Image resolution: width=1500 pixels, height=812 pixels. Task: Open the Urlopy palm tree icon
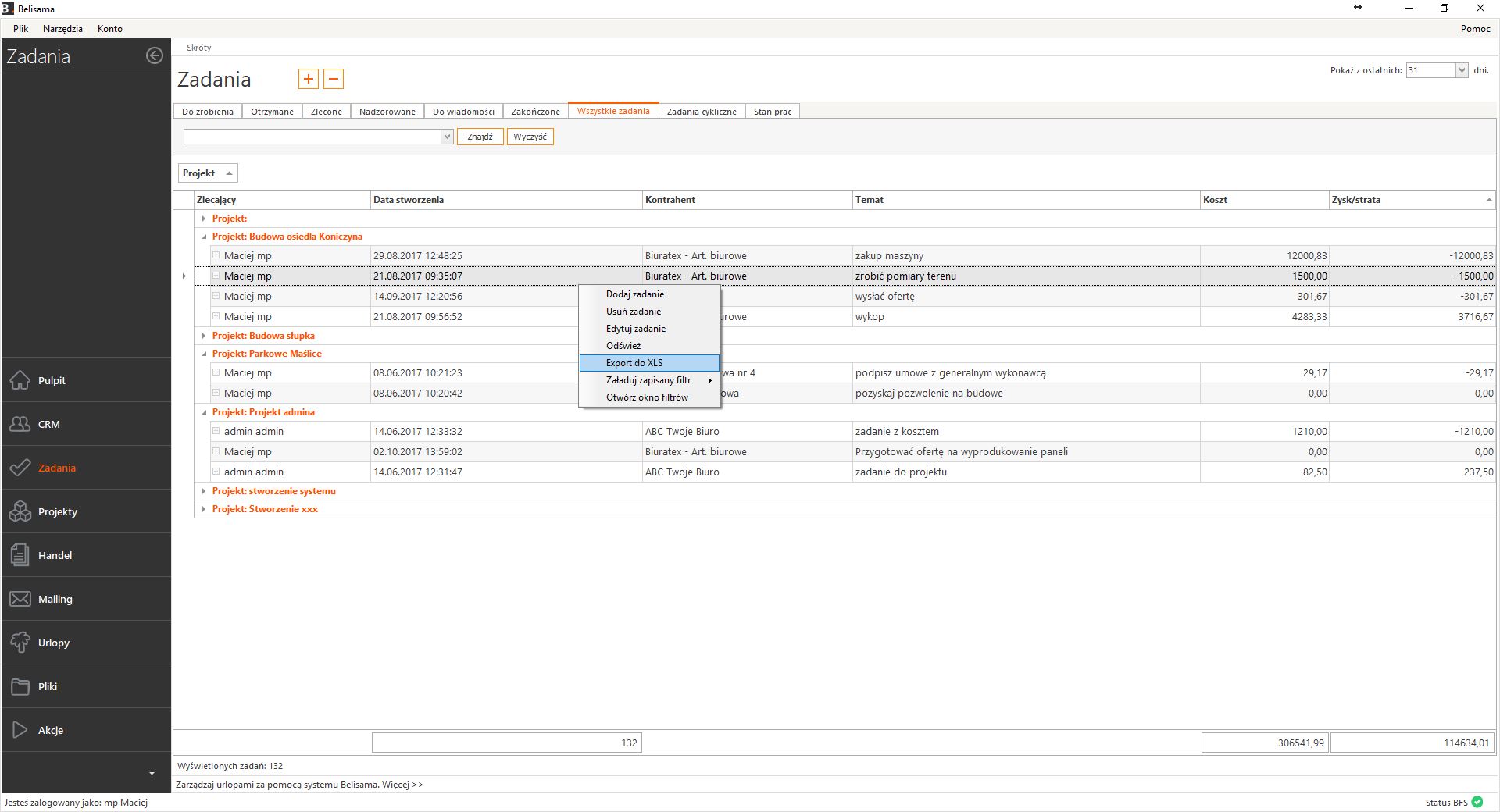click(20, 643)
